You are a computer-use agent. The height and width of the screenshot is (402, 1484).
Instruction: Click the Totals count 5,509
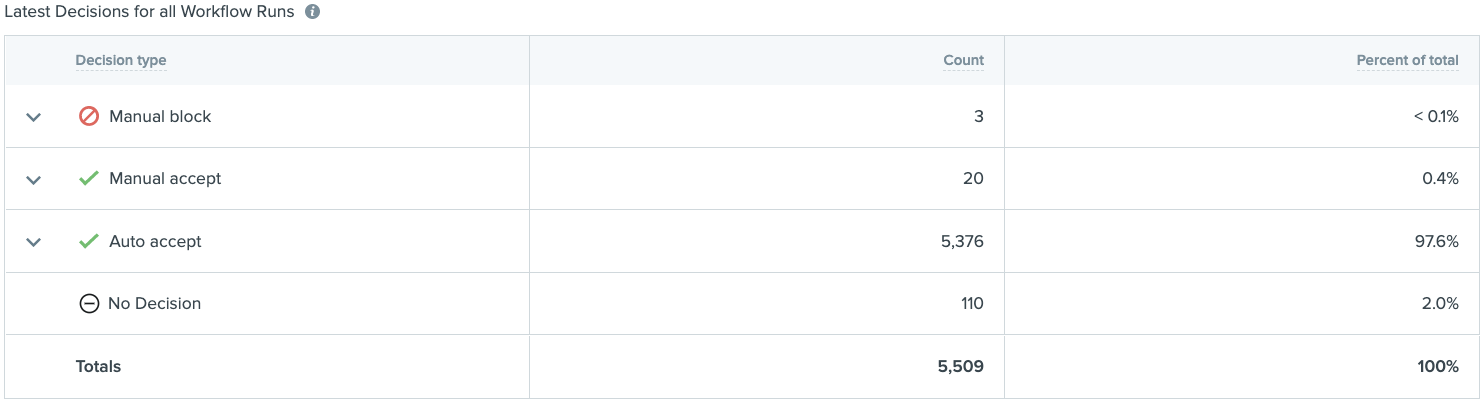[961, 366]
